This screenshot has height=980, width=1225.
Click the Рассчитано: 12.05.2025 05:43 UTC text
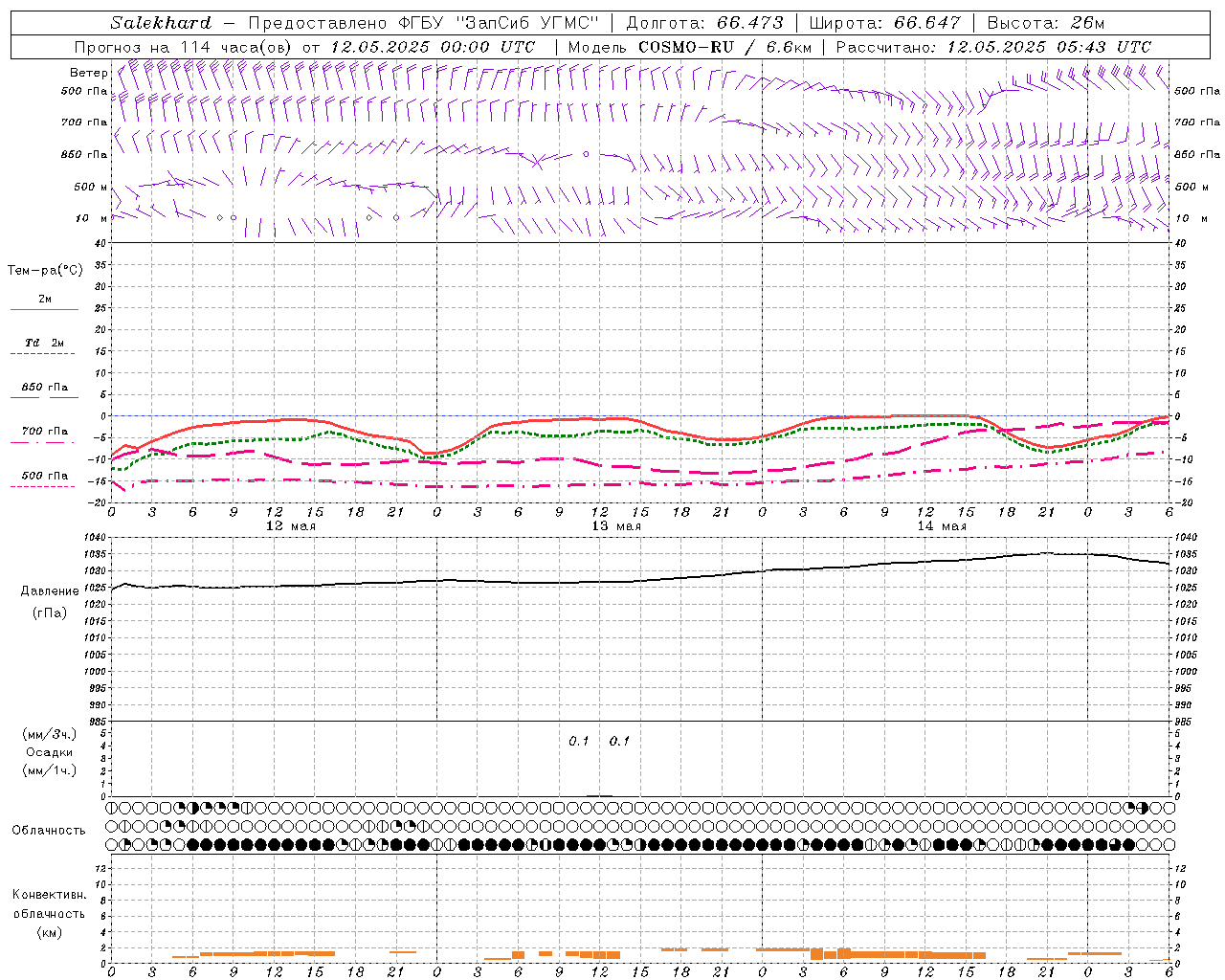click(993, 47)
